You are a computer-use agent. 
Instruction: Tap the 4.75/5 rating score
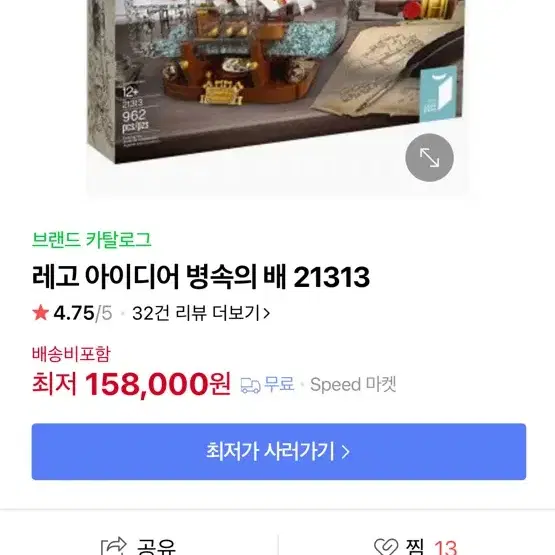click(x=83, y=313)
